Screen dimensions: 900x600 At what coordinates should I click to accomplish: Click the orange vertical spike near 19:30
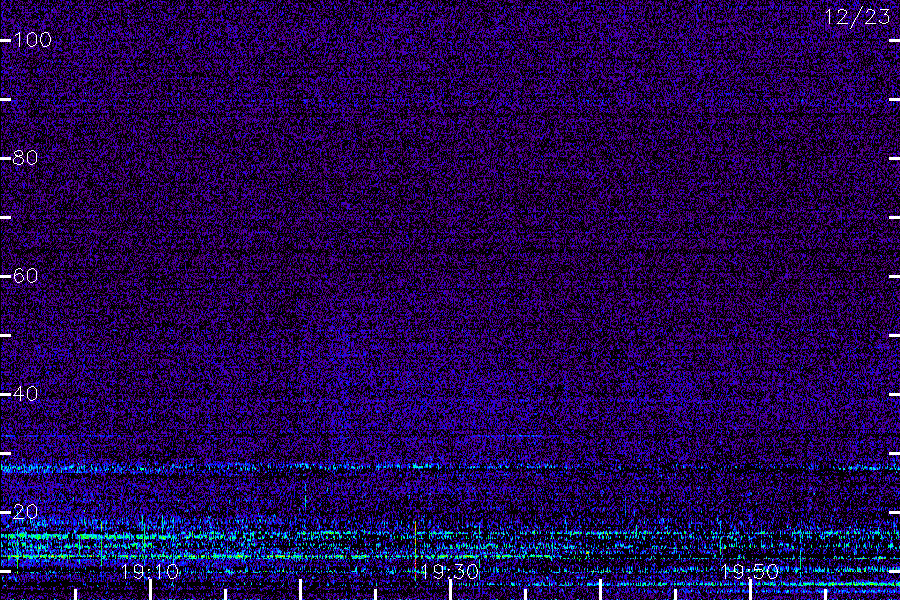[415, 550]
